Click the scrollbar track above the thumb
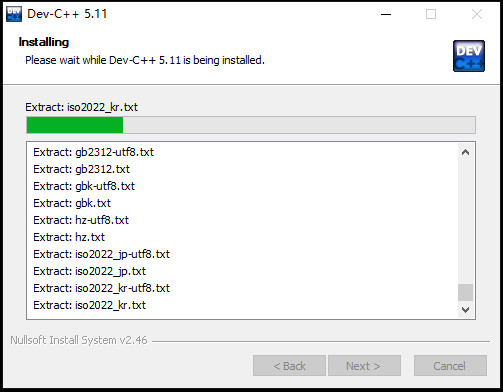This screenshot has height=392, width=503. (465, 222)
